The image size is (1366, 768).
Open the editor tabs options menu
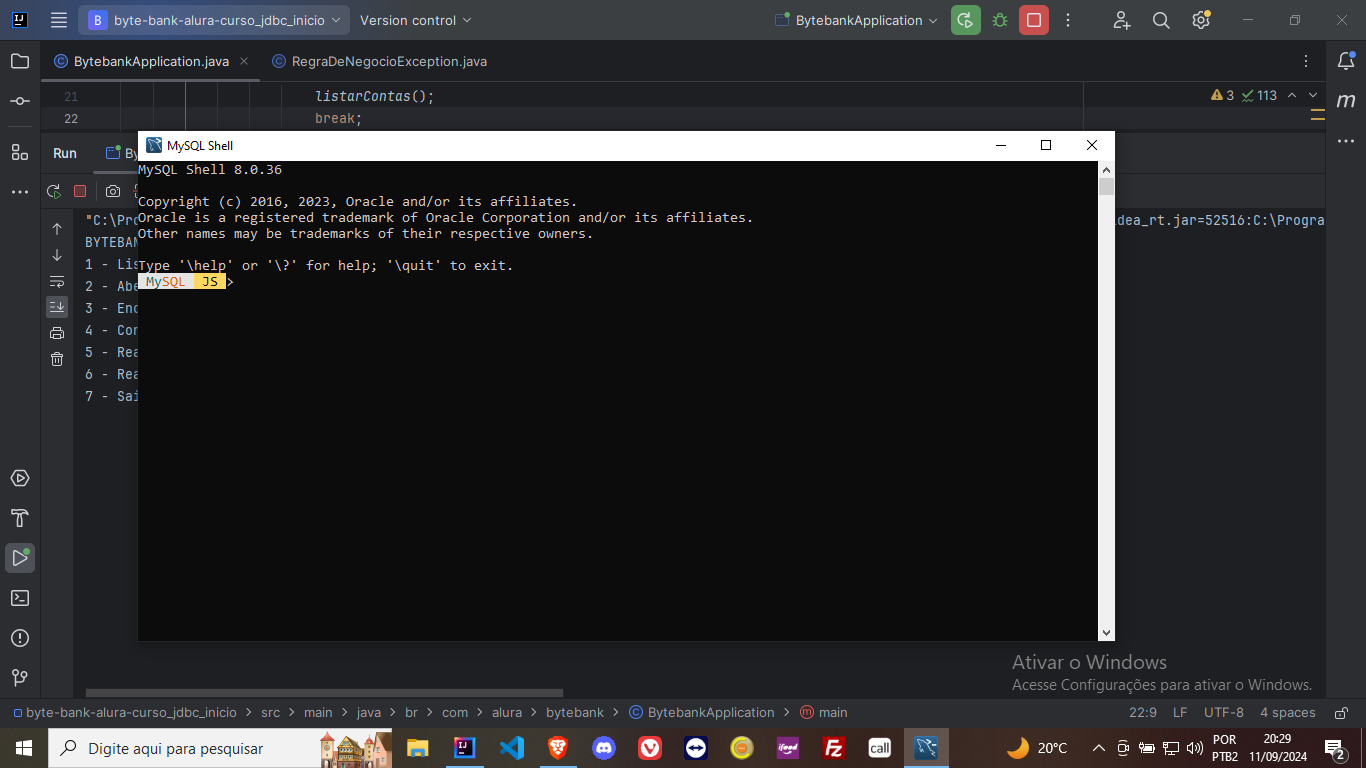[x=1307, y=61]
